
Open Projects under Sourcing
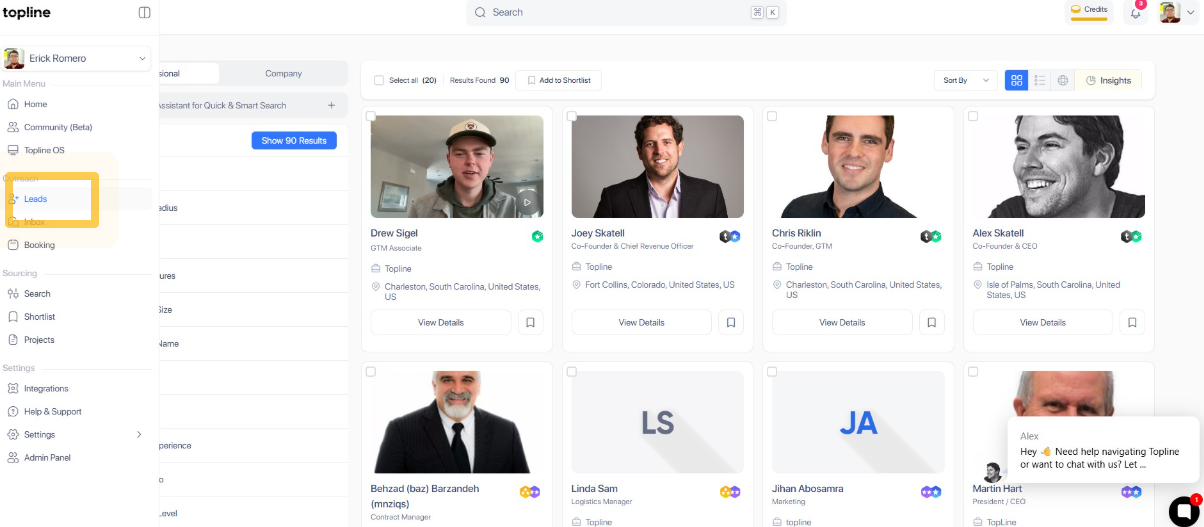point(39,340)
